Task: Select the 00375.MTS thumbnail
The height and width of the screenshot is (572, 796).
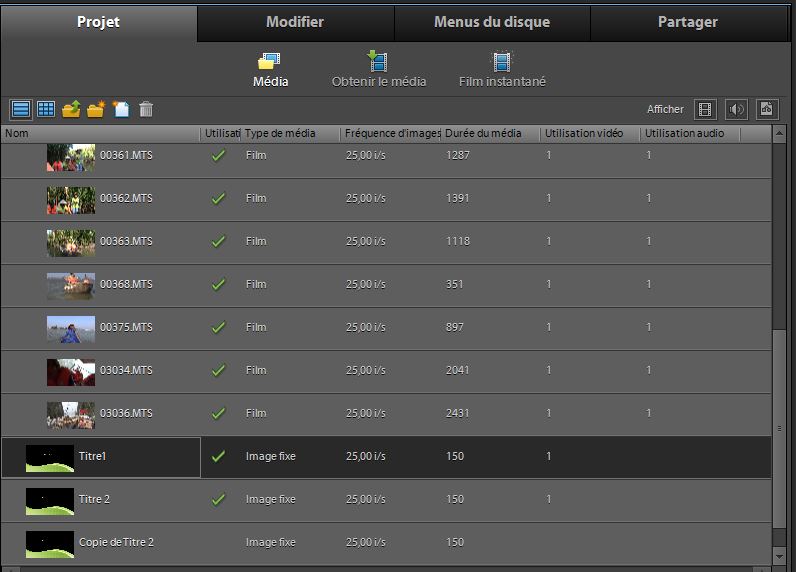Action: tap(71, 329)
